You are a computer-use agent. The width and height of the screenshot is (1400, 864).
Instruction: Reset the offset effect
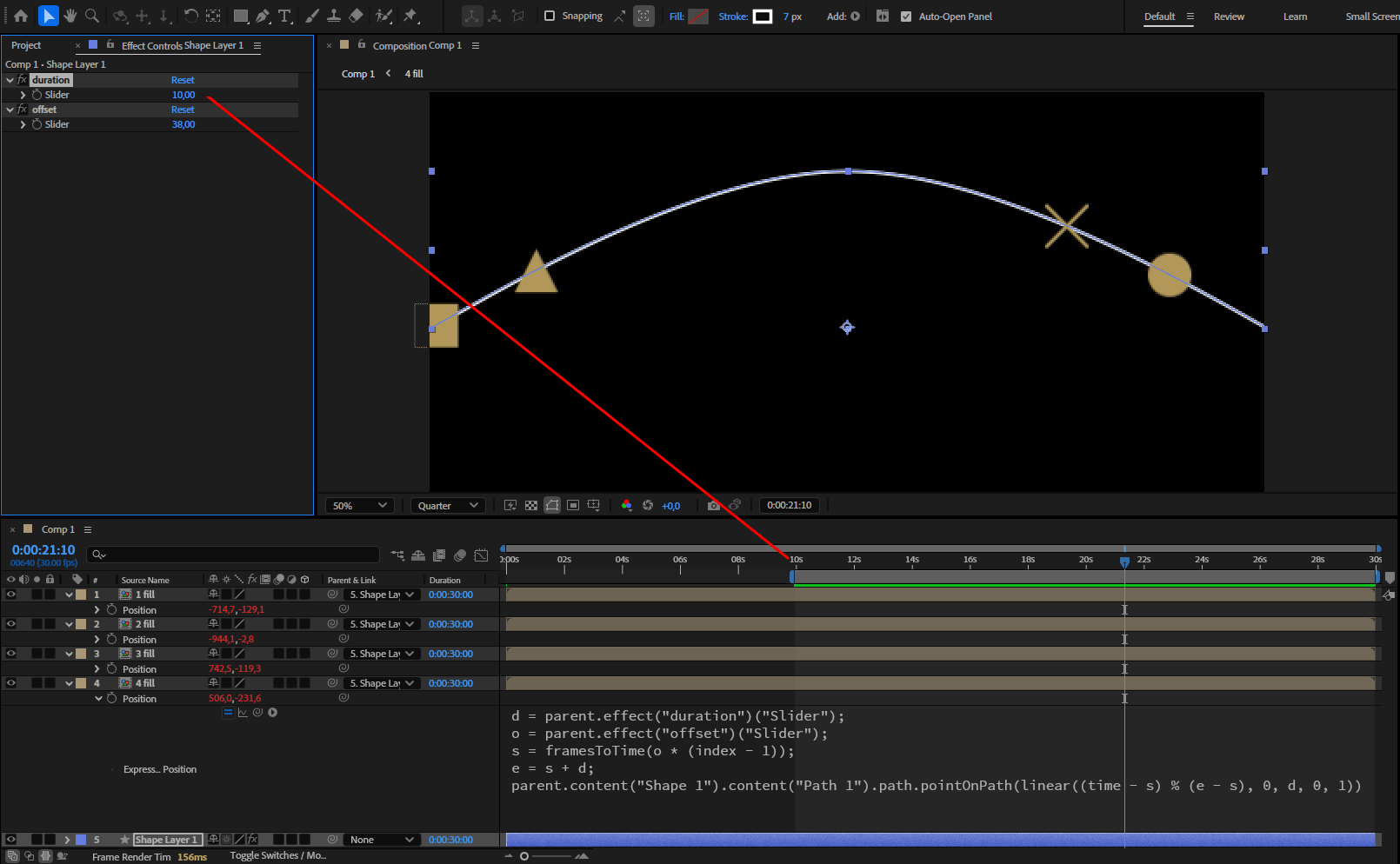point(183,109)
